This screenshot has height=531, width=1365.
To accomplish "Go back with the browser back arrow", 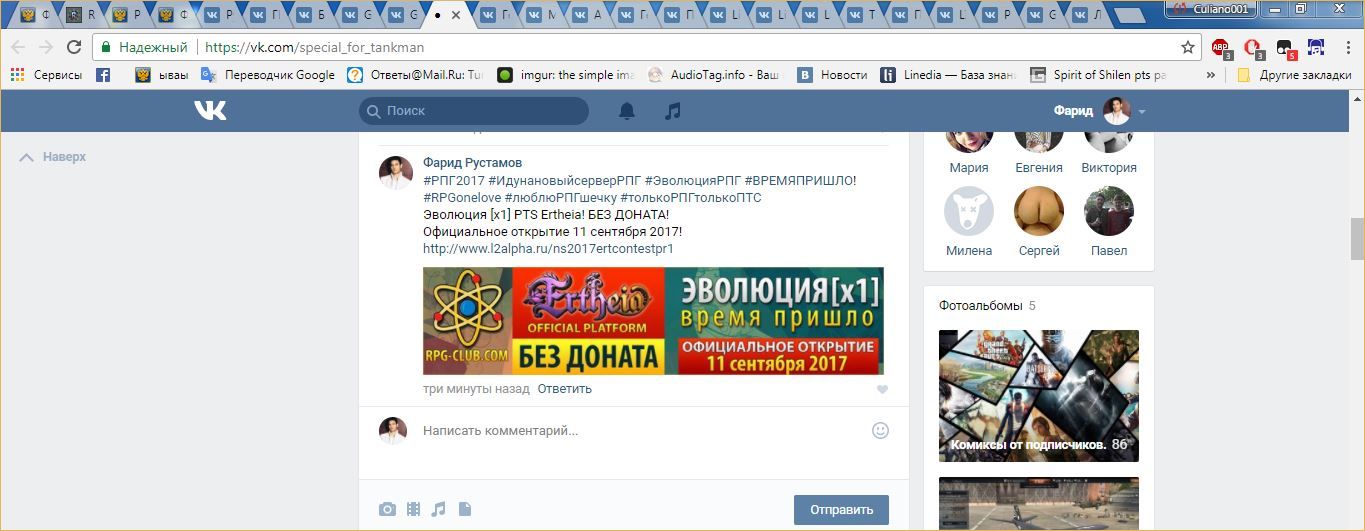I will click(18, 47).
